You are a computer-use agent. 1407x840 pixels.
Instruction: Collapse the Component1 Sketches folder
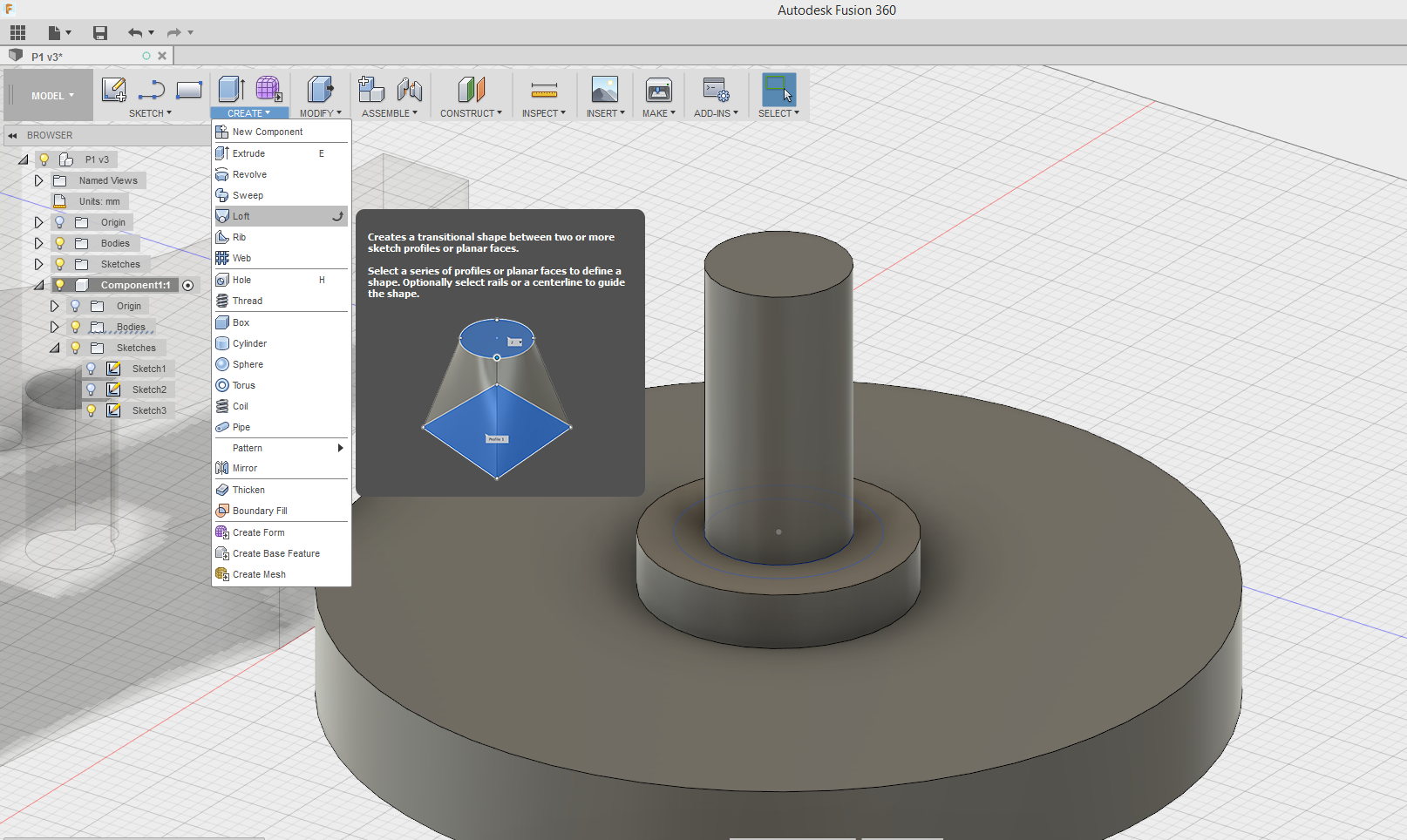54,348
